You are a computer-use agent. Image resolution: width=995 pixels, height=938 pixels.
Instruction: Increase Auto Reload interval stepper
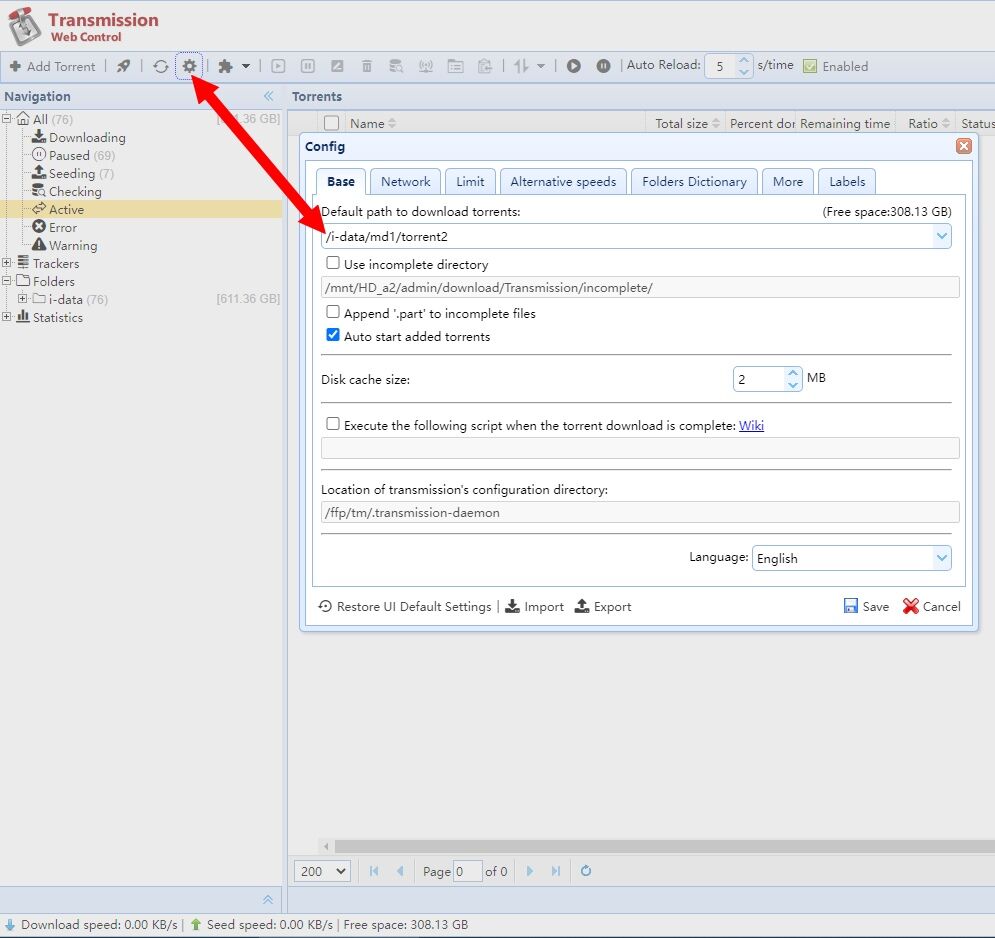744,60
